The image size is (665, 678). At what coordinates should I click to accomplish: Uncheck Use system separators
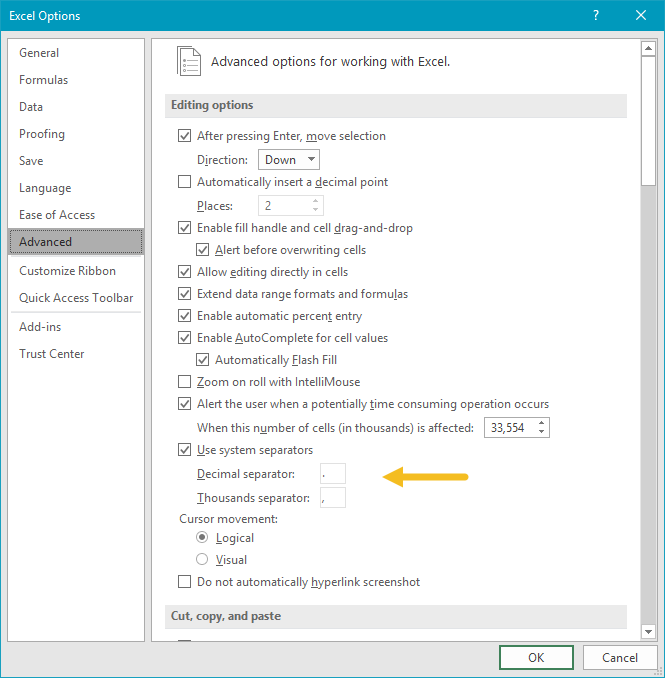185,450
